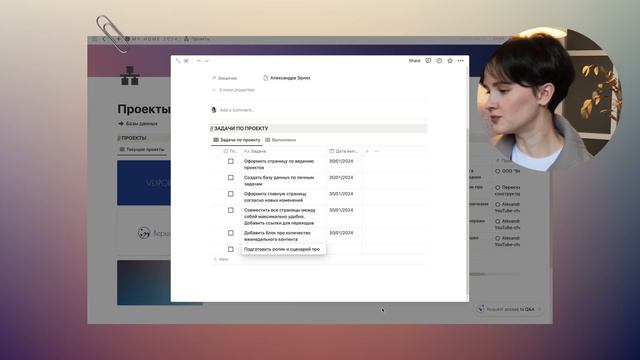This screenshot has height=360, width=640.
Task: Click the Заказчик property label
Action: pyautogui.click(x=224, y=78)
